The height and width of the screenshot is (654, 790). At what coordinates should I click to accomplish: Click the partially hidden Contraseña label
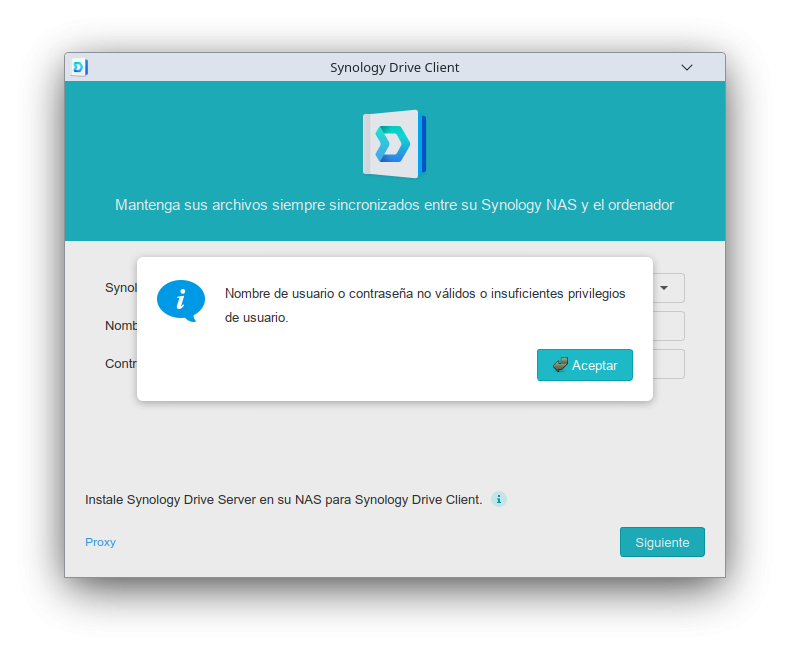pyautogui.click(x=120, y=364)
